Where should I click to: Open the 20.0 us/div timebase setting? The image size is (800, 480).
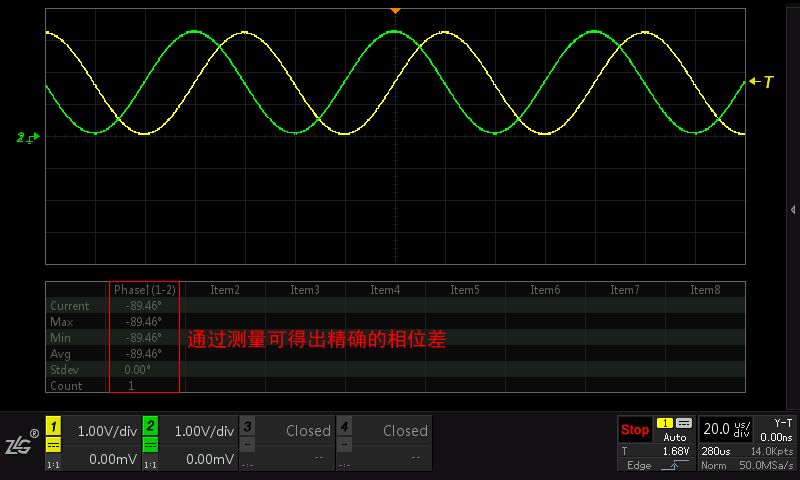tap(727, 429)
